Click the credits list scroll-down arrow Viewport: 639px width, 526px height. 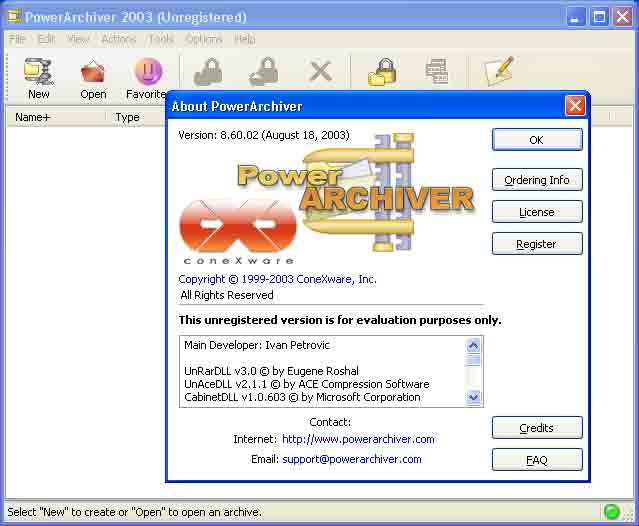tap(474, 397)
